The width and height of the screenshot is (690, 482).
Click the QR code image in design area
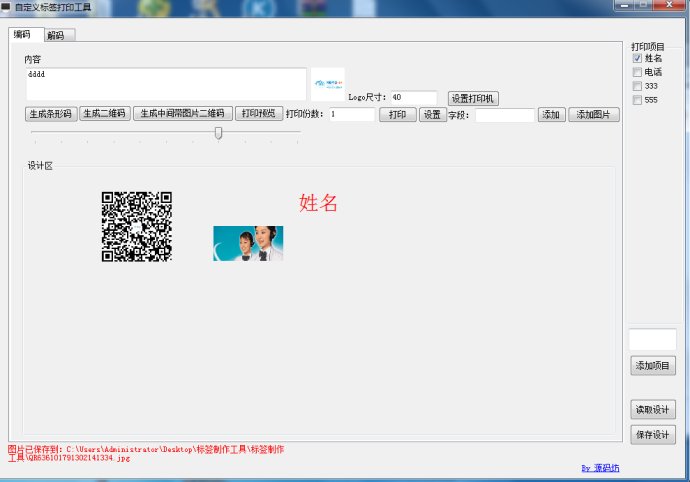pos(137,227)
